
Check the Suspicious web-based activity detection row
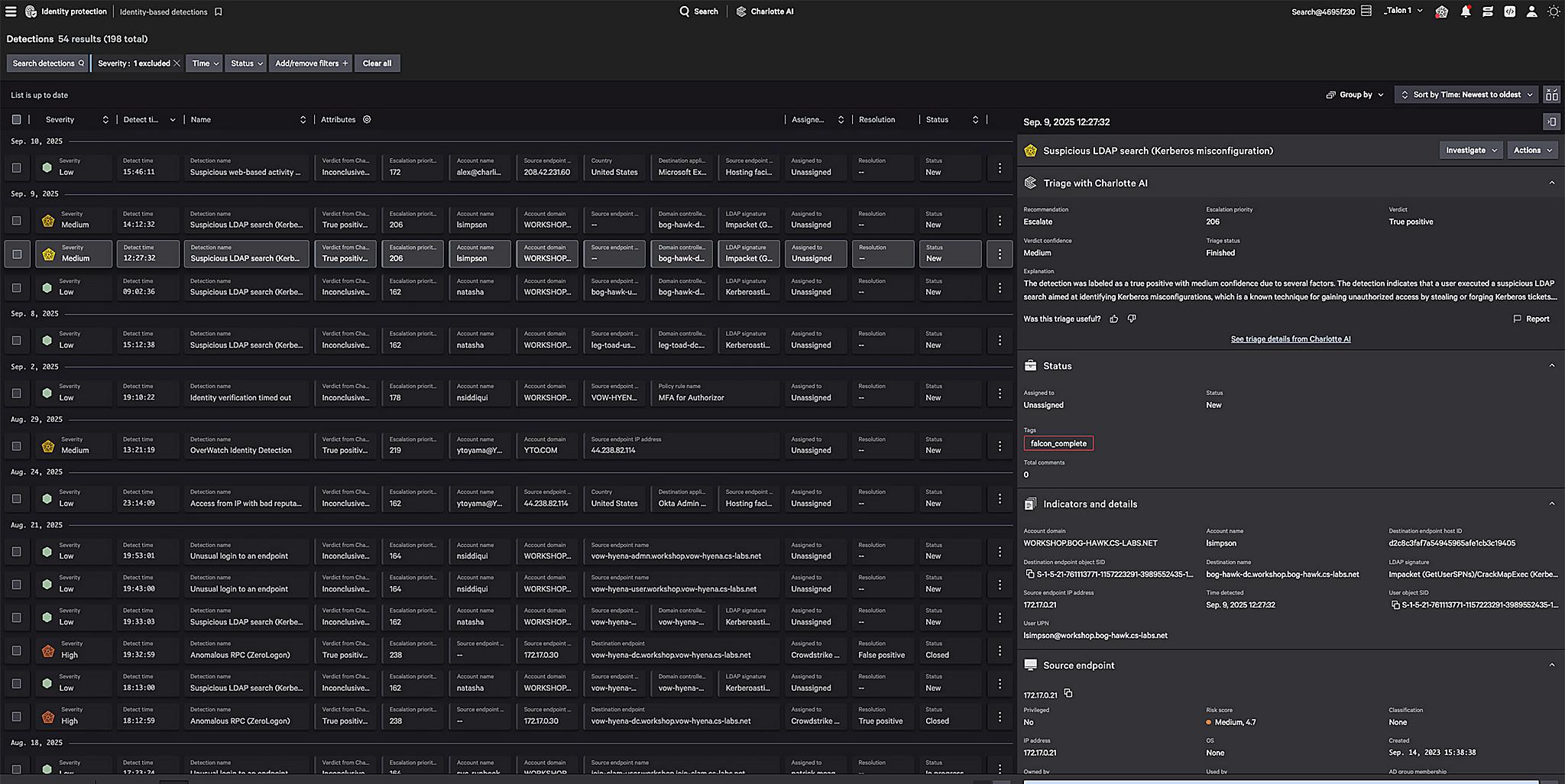[16, 167]
